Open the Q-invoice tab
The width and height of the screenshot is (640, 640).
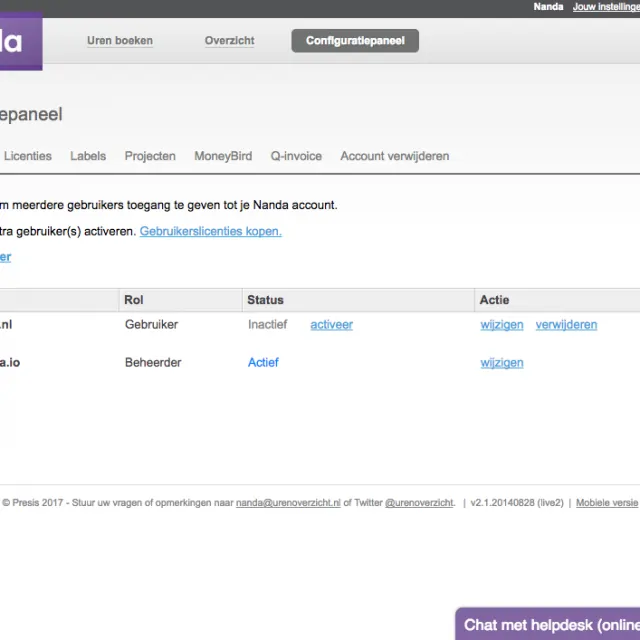tap(296, 156)
